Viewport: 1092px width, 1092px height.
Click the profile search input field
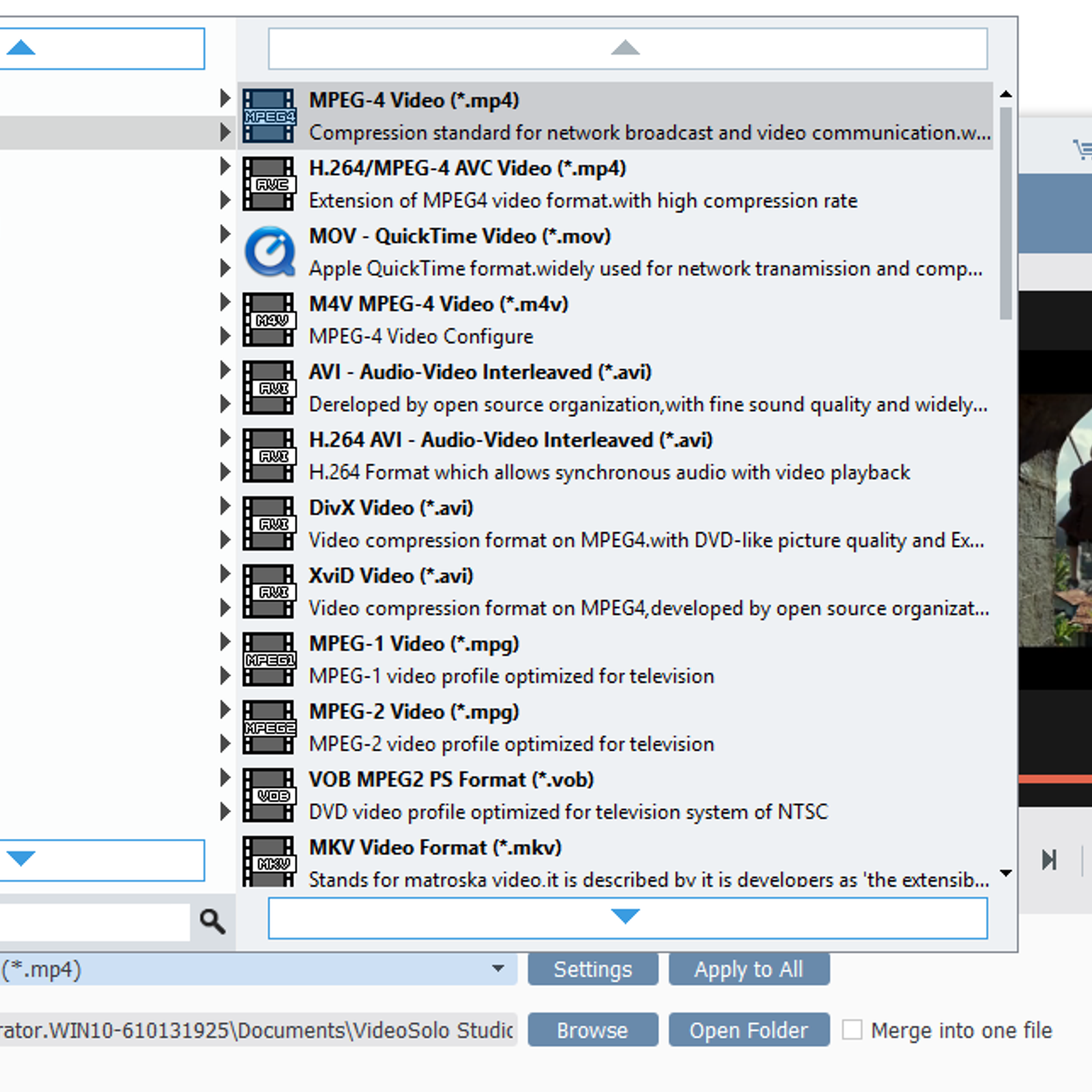[x=95, y=922]
